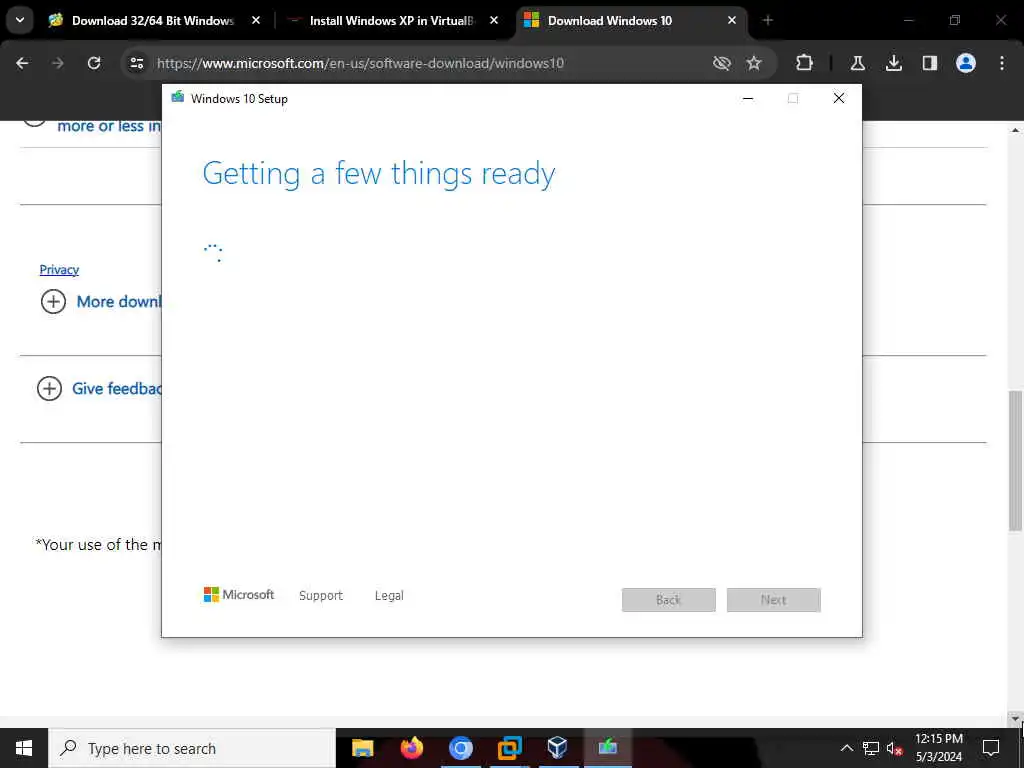Open the Privacy link on webpage
Viewport: 1024px width, 768px height.
[59, 270]
